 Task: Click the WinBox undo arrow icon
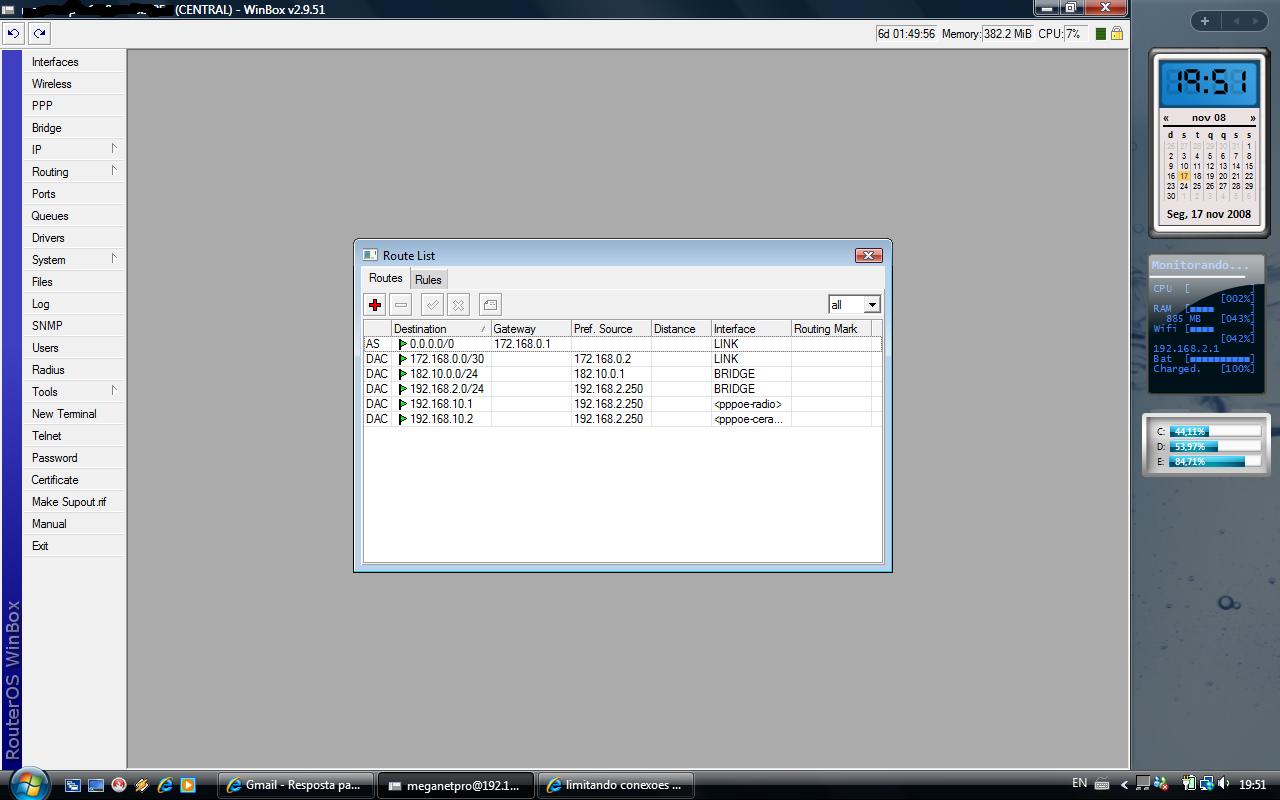(13, 33)
